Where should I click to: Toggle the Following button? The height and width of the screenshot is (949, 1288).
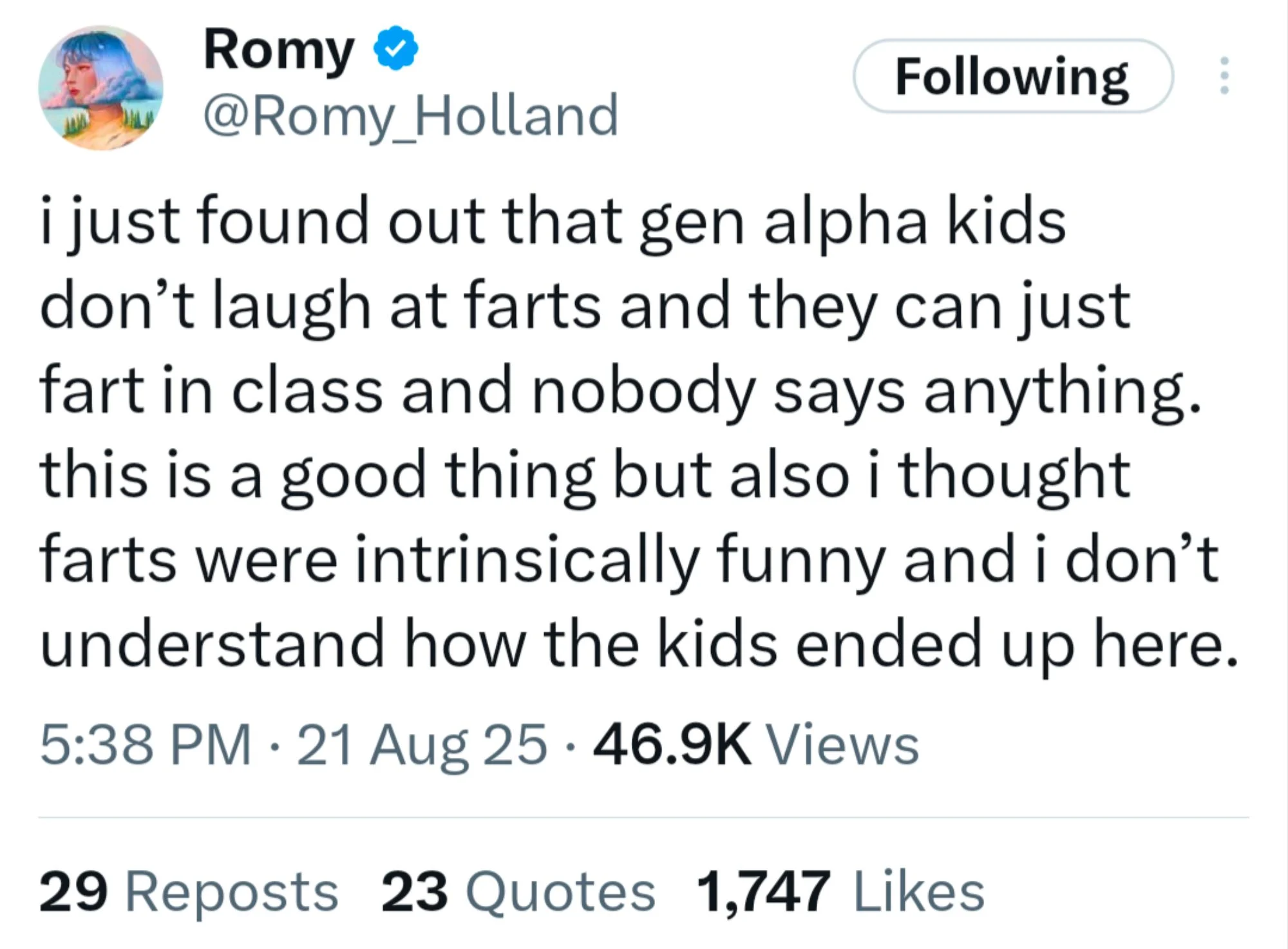pyautogui.click(x=1012, y=76)
